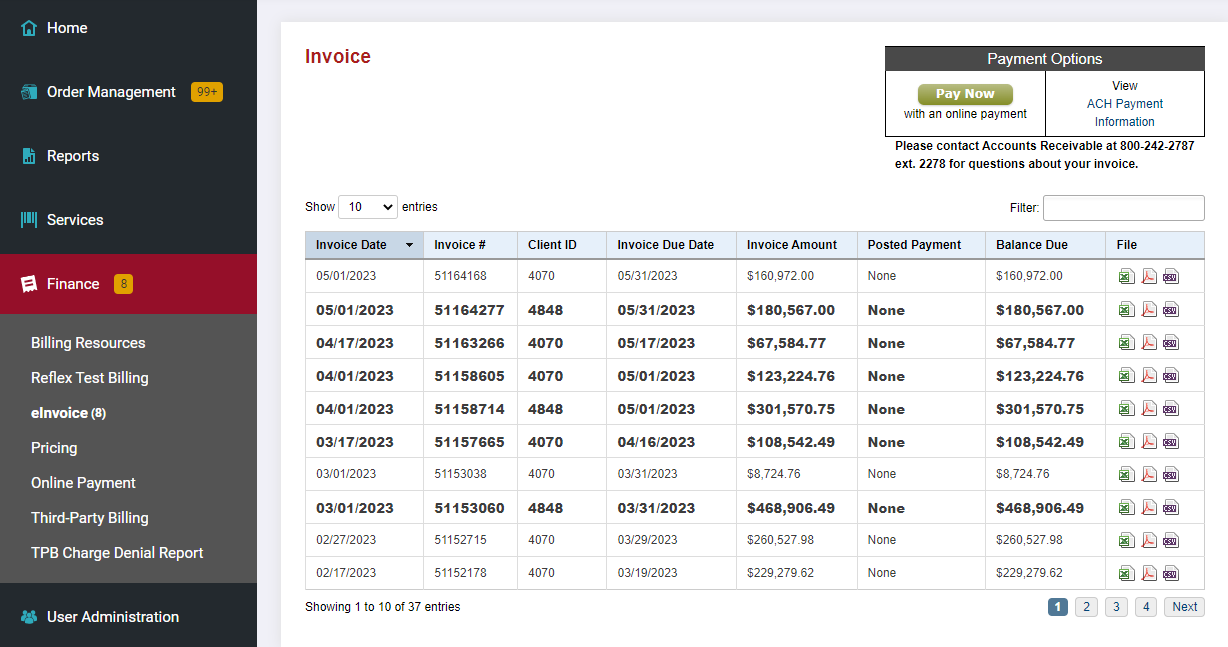Focus the Filter text field
Image resolution: width=1228 pixels, height=647 pixels.
[x=1124, y=208]
